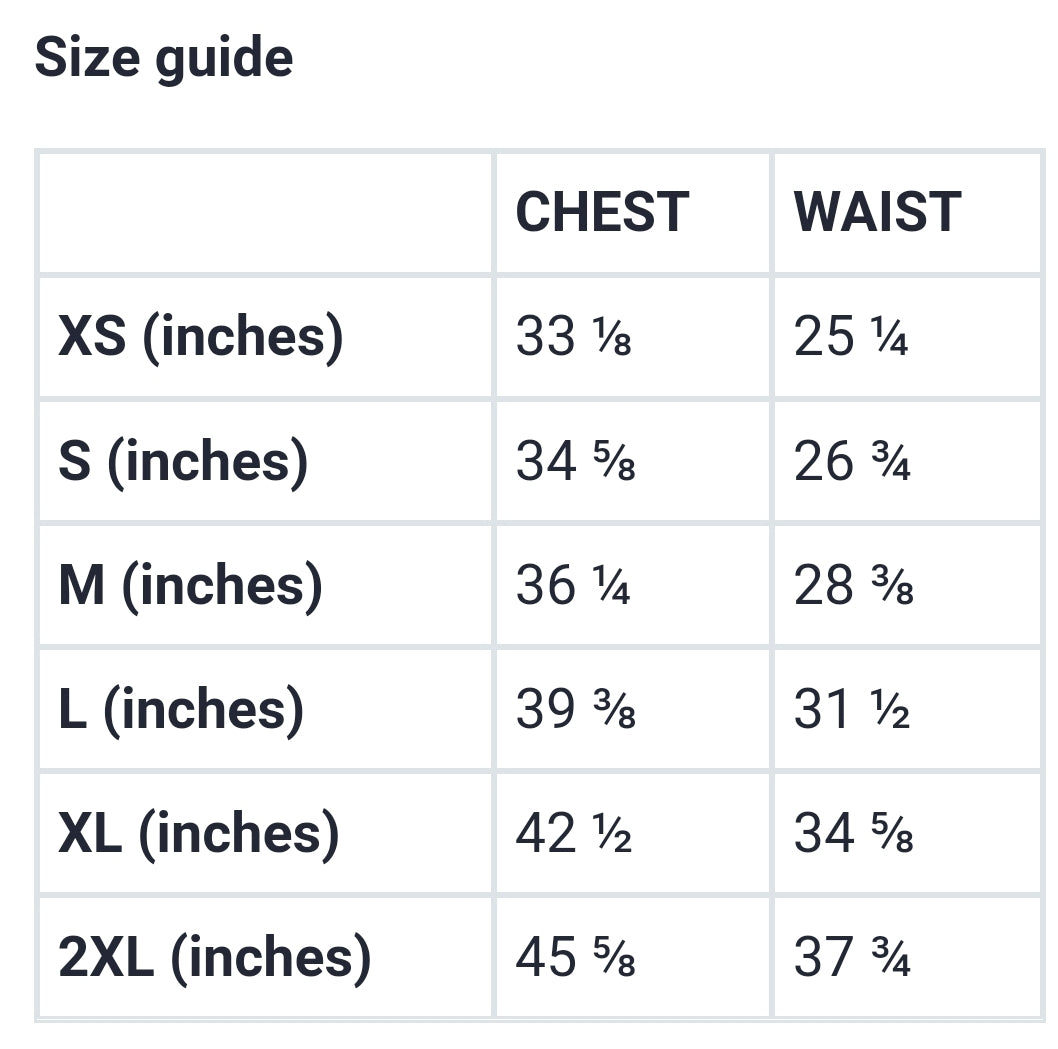Screen dimensions: 1058x1049
Task: Click the XL chest value 42 ½
Action: 574,833
